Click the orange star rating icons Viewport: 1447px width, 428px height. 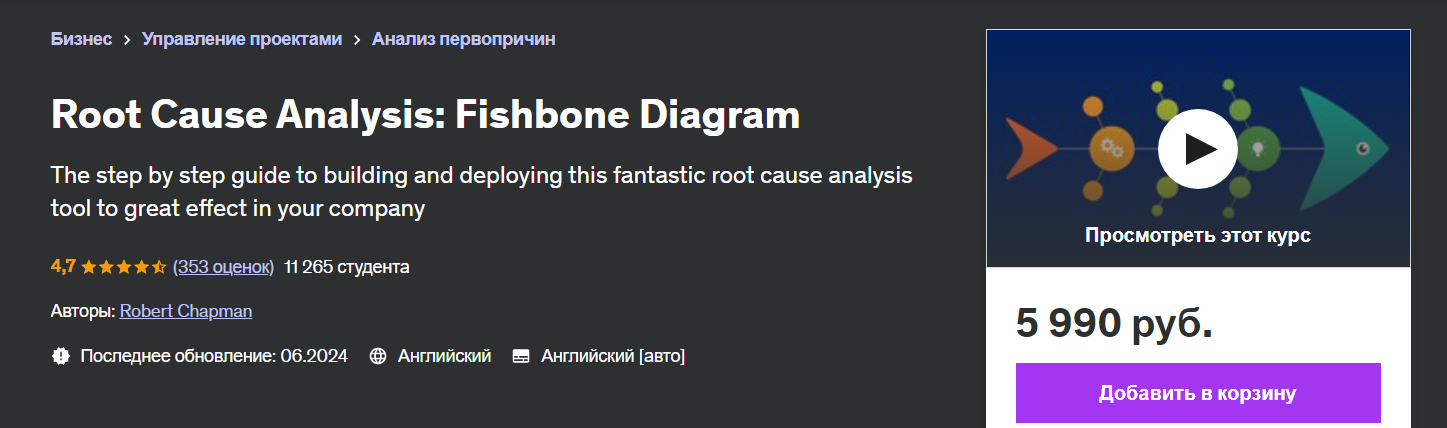tap(123, 267)
